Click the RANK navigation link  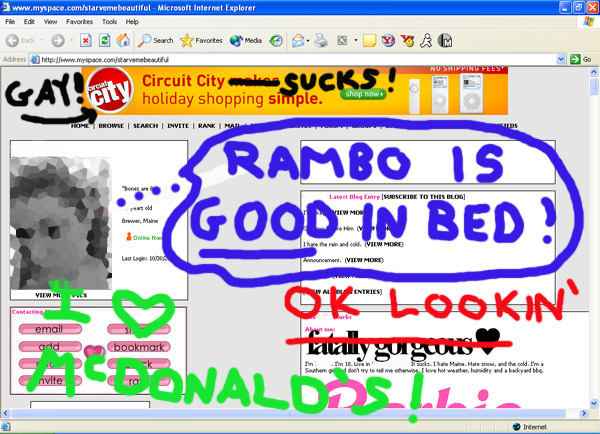[x=207, y=126]
